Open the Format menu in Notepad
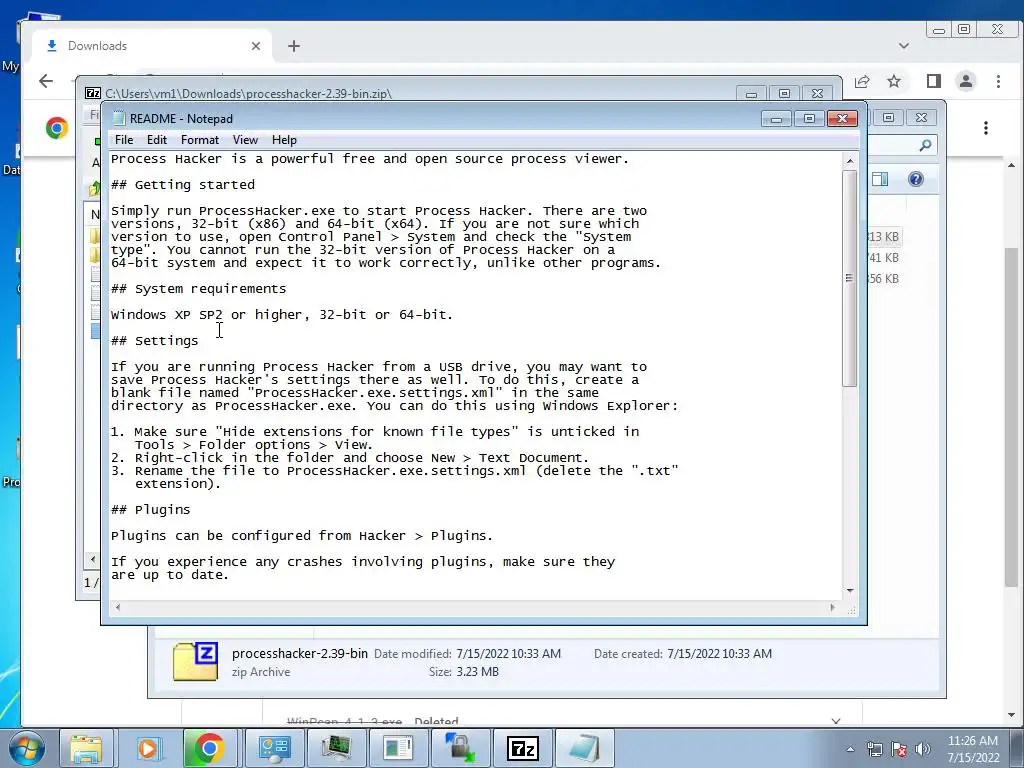The image size is (1024, 768). point(200,140)
